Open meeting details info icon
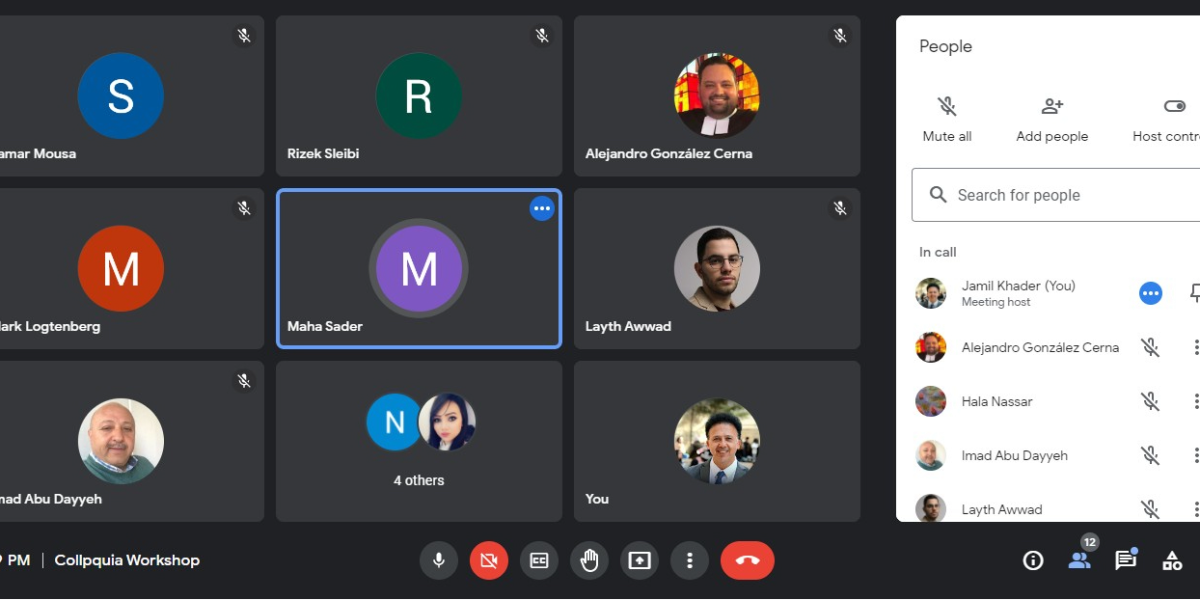The height and width of the screenshot is (600, 1200). [x=1033, y=561]
